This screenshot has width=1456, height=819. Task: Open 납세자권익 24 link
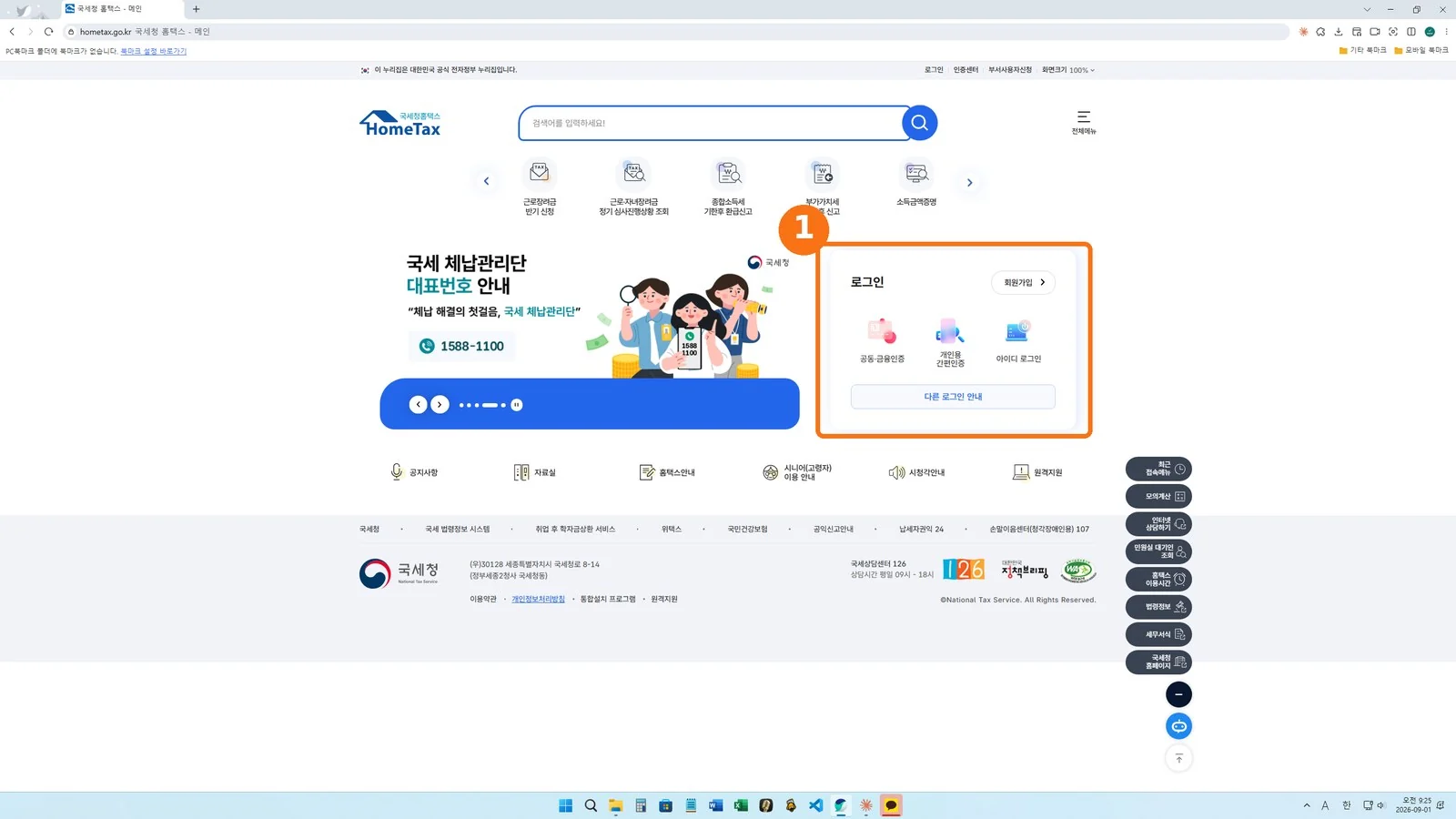tap(921, 529)
